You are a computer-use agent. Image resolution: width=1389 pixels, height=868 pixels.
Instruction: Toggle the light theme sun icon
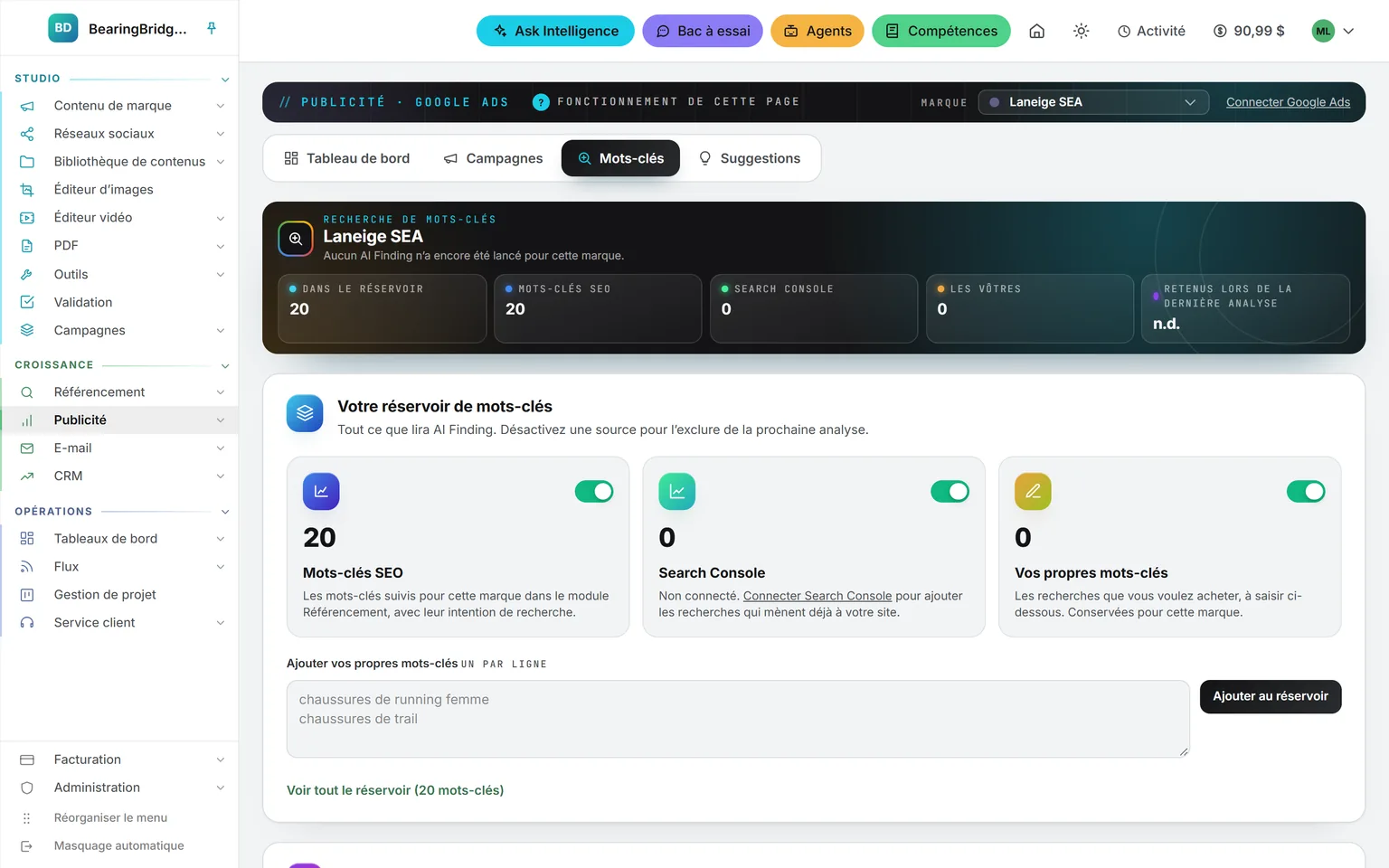(x=1081, y=31)
